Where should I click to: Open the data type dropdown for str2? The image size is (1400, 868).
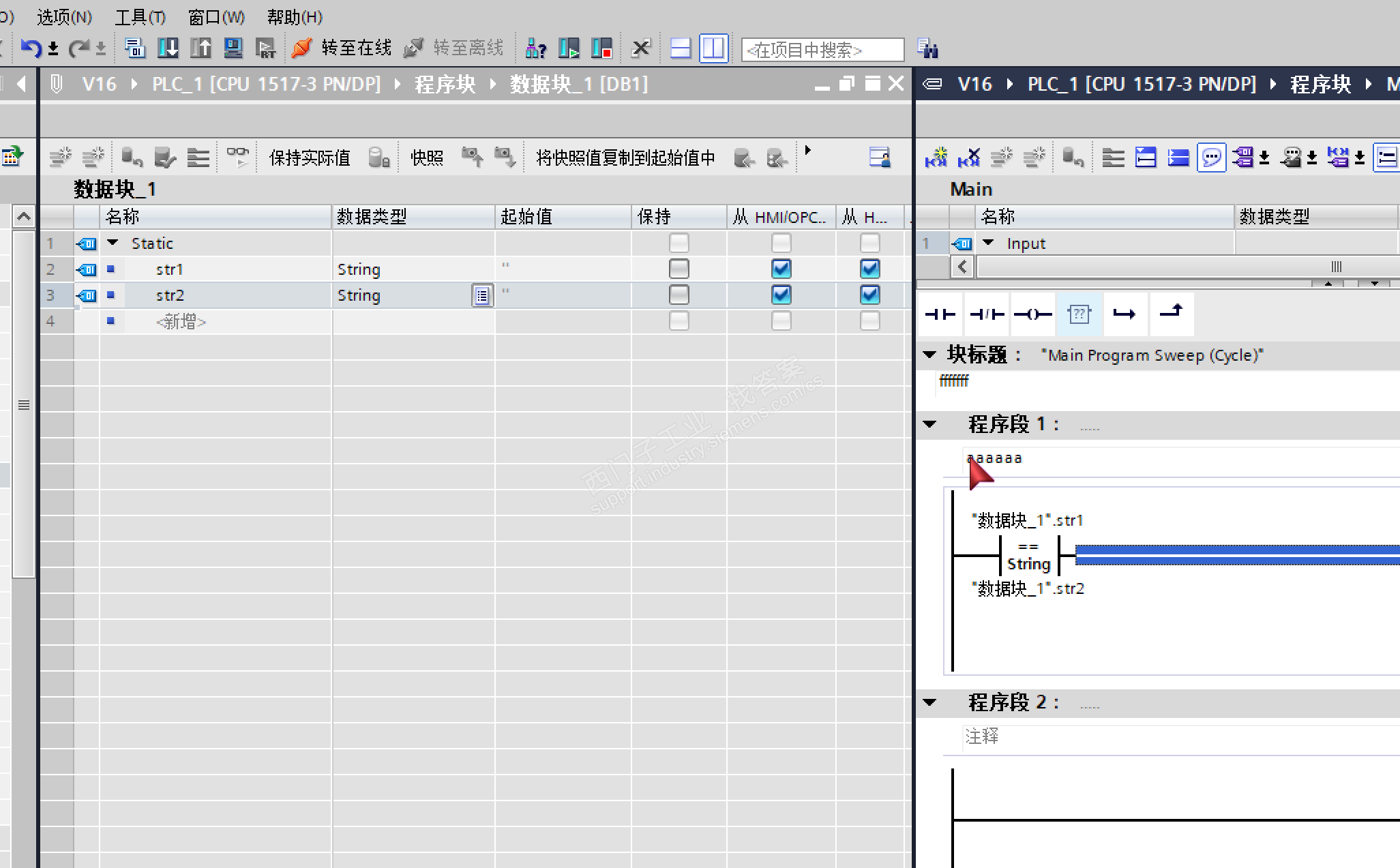click(x=481, y=295)
